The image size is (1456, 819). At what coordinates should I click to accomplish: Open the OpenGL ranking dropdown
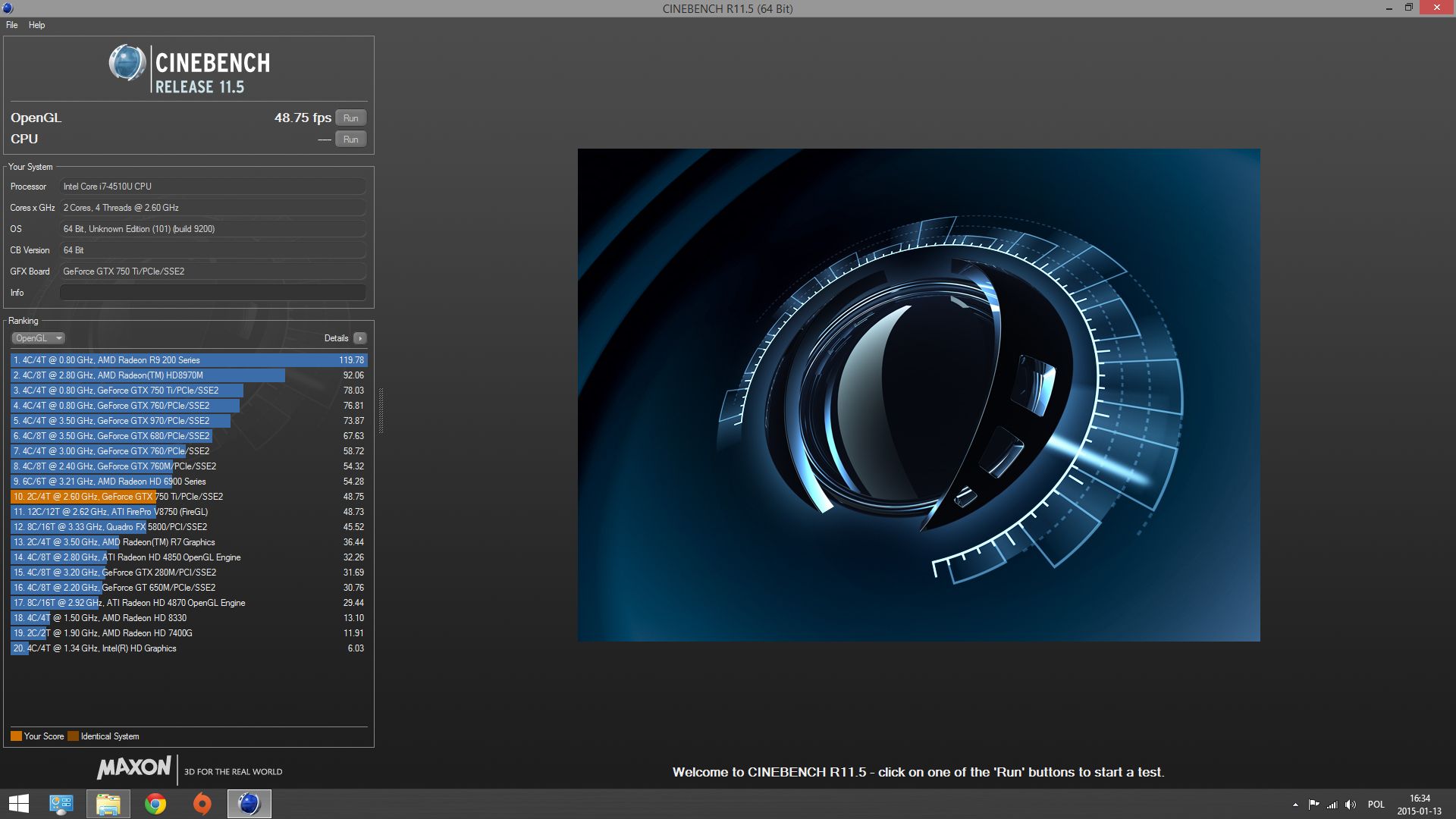coord(38,338)
